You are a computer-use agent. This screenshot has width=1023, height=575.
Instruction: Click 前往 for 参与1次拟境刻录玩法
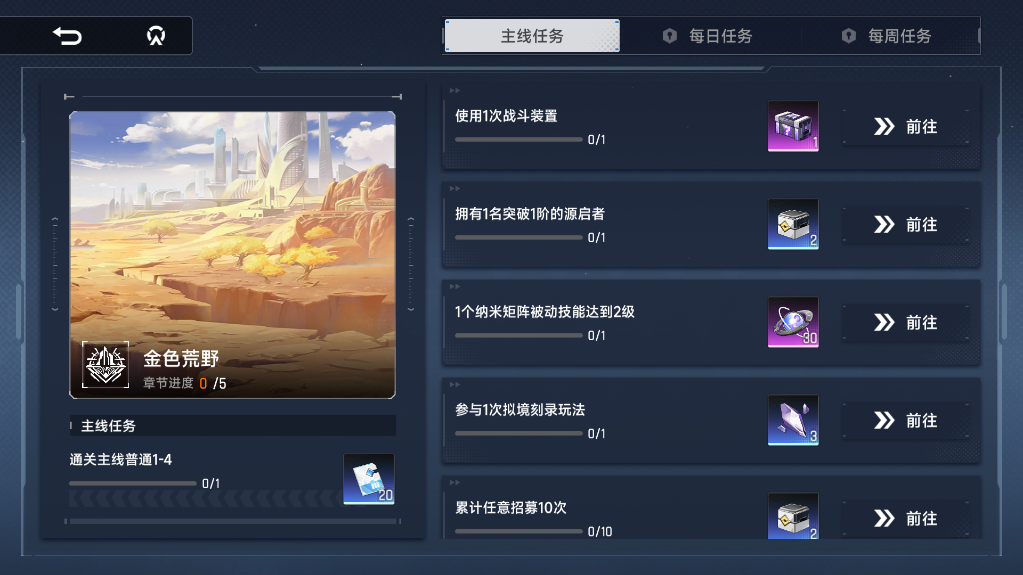[906, 420]
